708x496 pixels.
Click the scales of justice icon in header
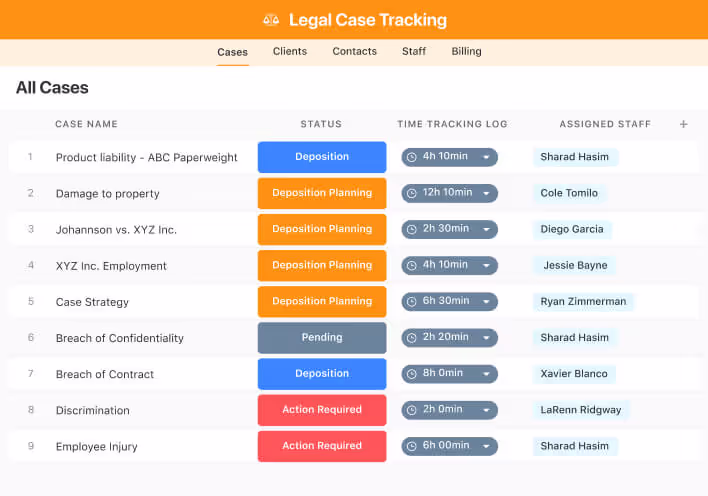coord(271,20)
